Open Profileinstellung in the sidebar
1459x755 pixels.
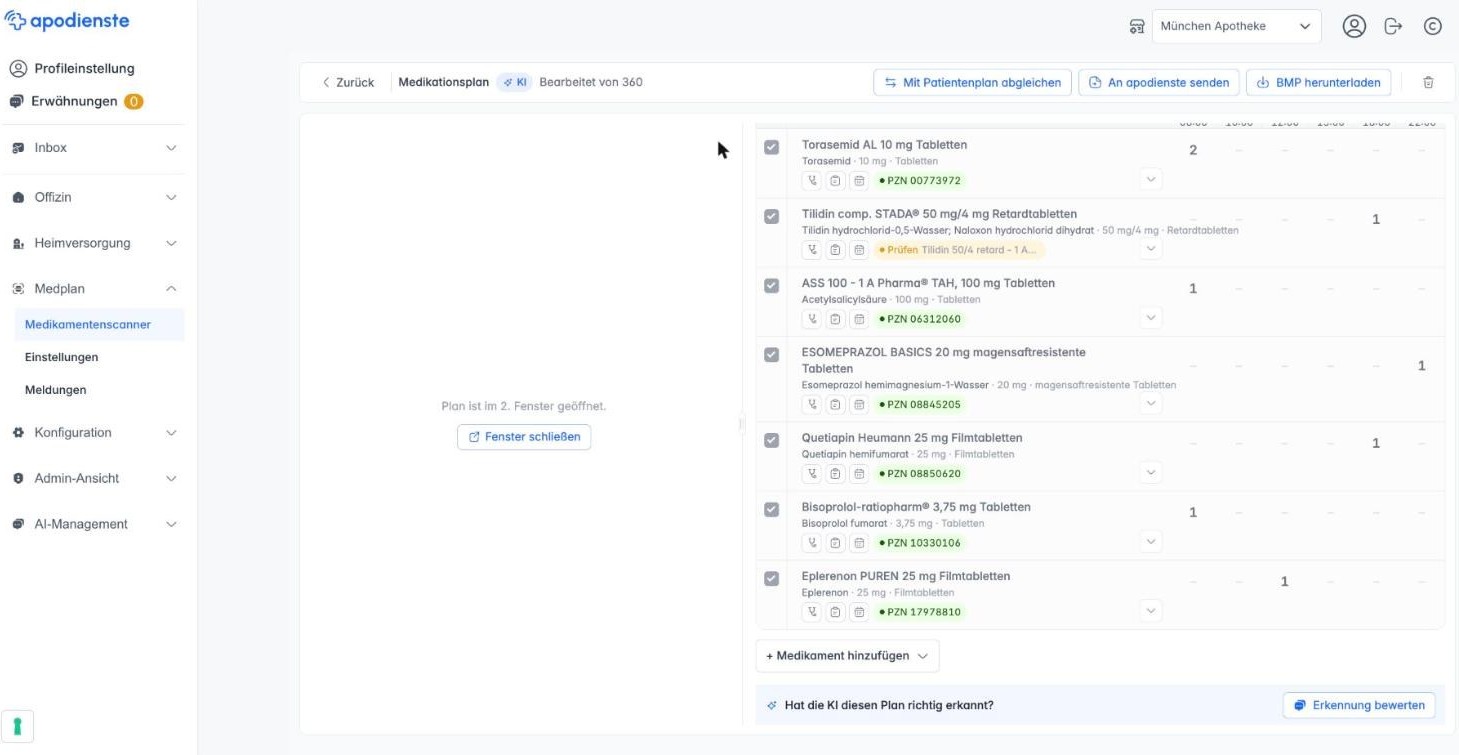[71, 69]
